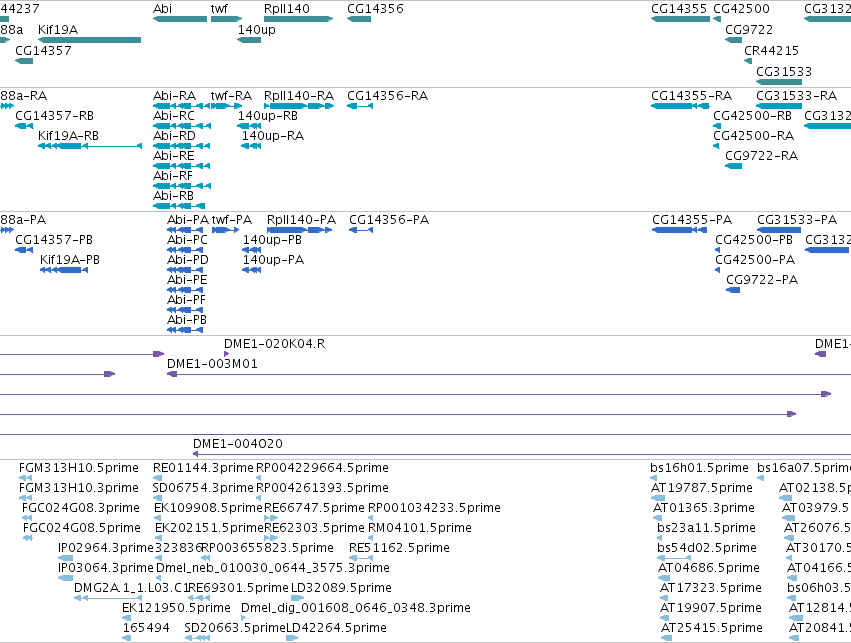This screenshot has width=851, height=643.
Task: Click the IP02964.3prime EST
Action: pyautogui.click(x=65, y=558)
